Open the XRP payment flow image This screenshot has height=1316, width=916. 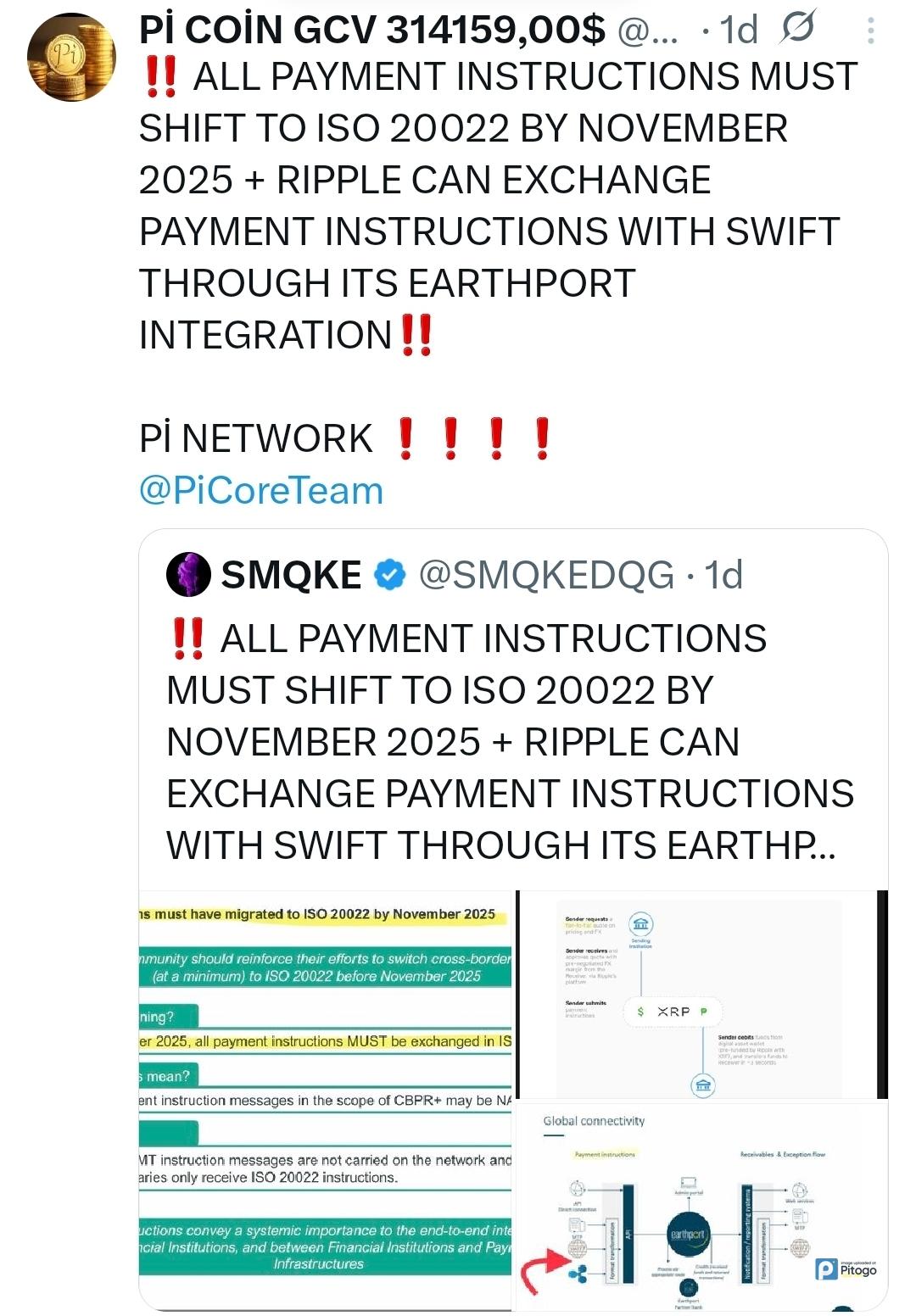tap(702, 994)
